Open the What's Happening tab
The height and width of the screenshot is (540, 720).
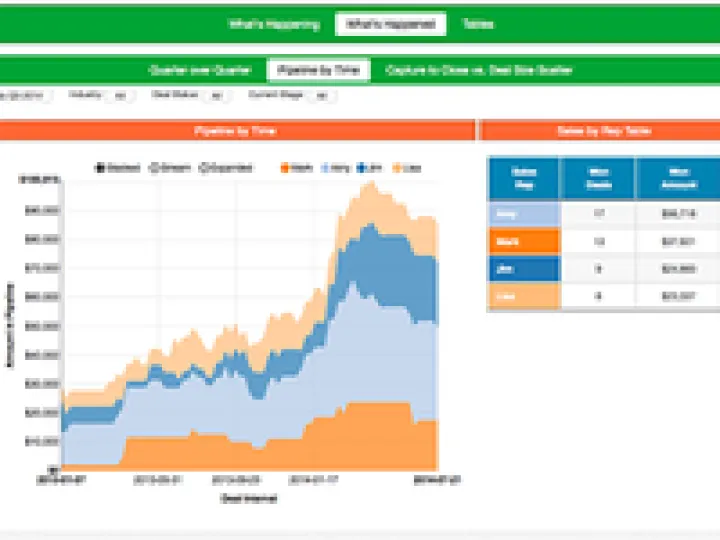(274, 24)
